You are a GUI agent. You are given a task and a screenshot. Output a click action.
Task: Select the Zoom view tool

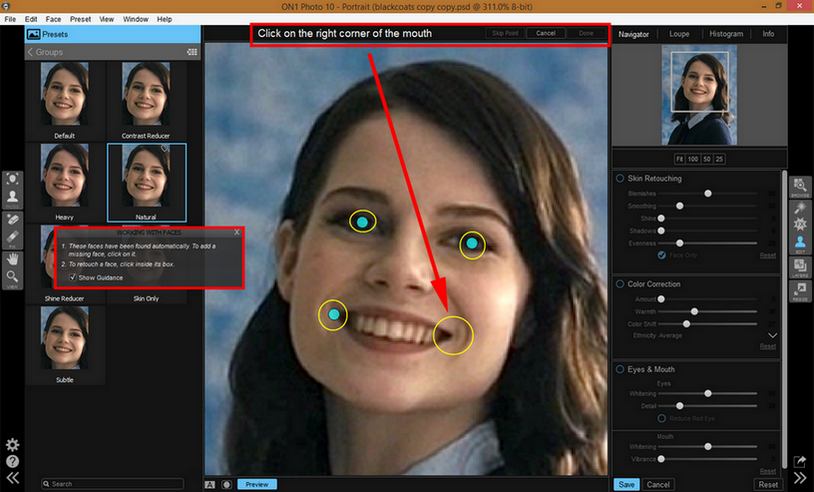[x=13, y=278]
